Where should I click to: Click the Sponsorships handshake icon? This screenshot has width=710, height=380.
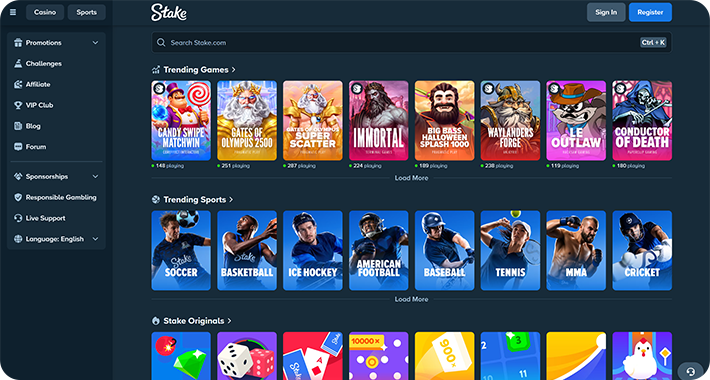click(18, 177)
